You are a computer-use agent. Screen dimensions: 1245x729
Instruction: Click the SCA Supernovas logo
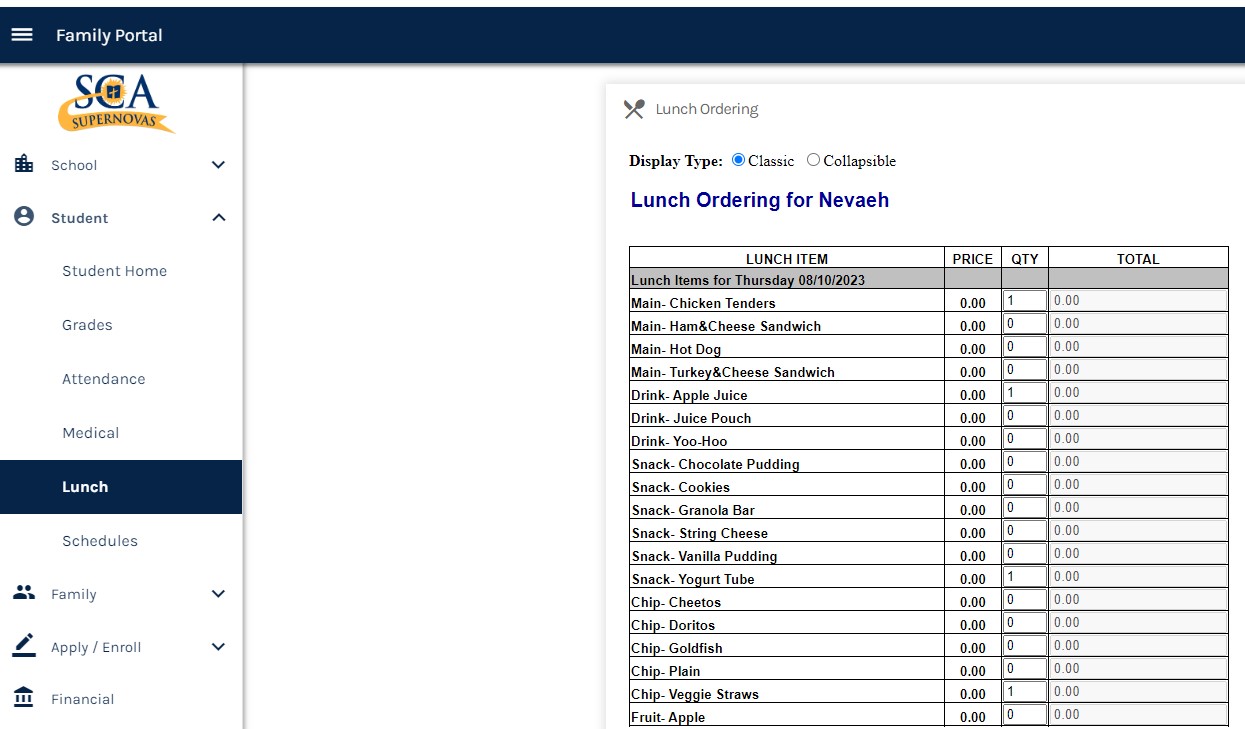coord(116,102)
